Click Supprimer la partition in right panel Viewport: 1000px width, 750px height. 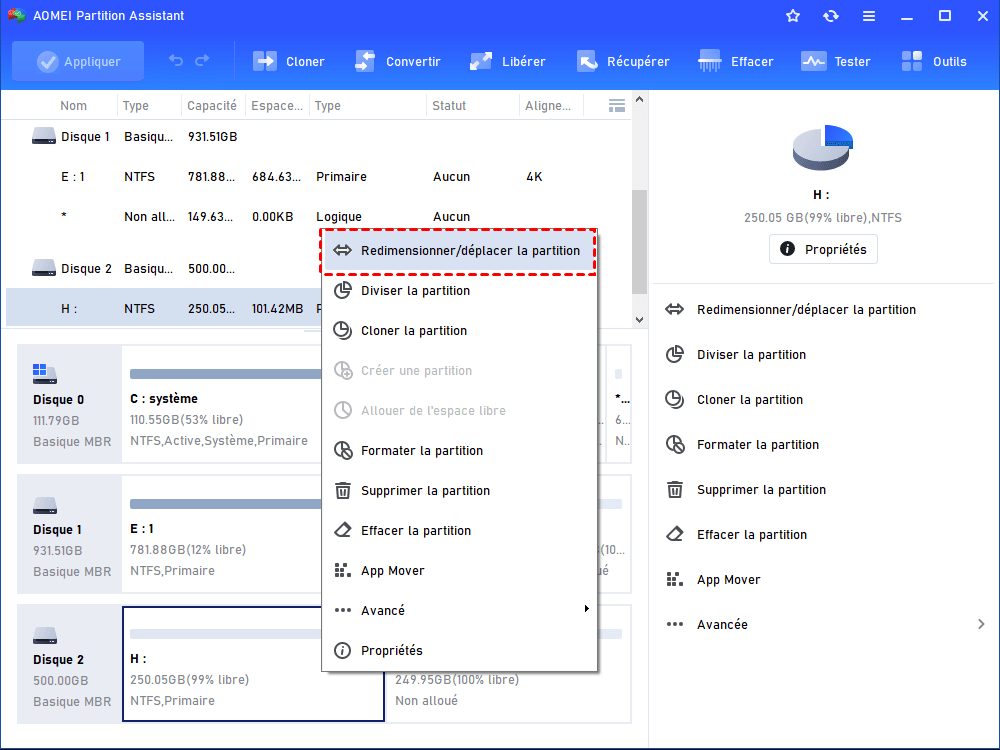coord(761,490)
